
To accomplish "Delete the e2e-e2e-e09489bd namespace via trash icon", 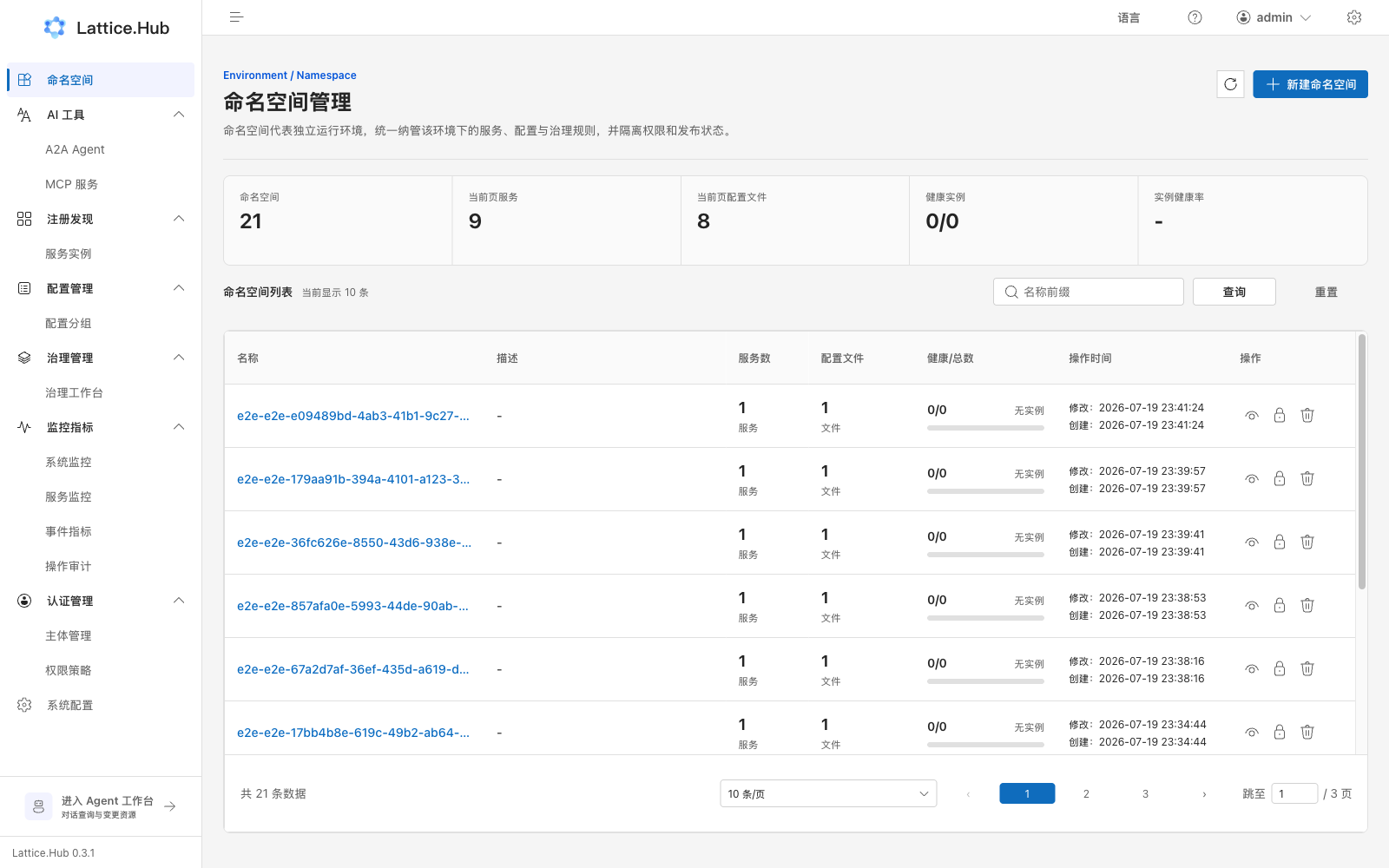I will pos(1307,415).
